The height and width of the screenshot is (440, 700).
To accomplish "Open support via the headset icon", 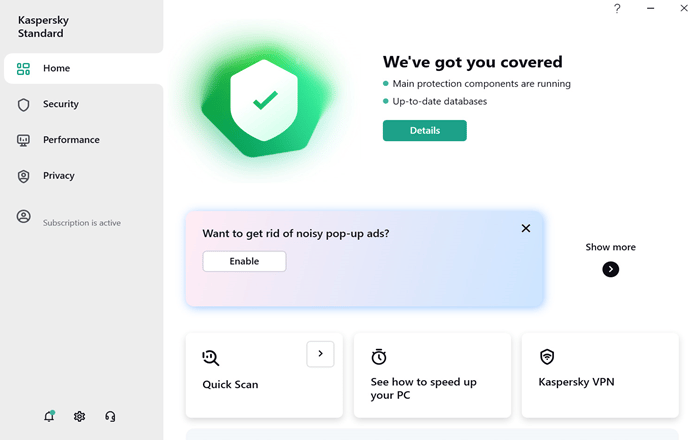I will [x=110, y=416].
